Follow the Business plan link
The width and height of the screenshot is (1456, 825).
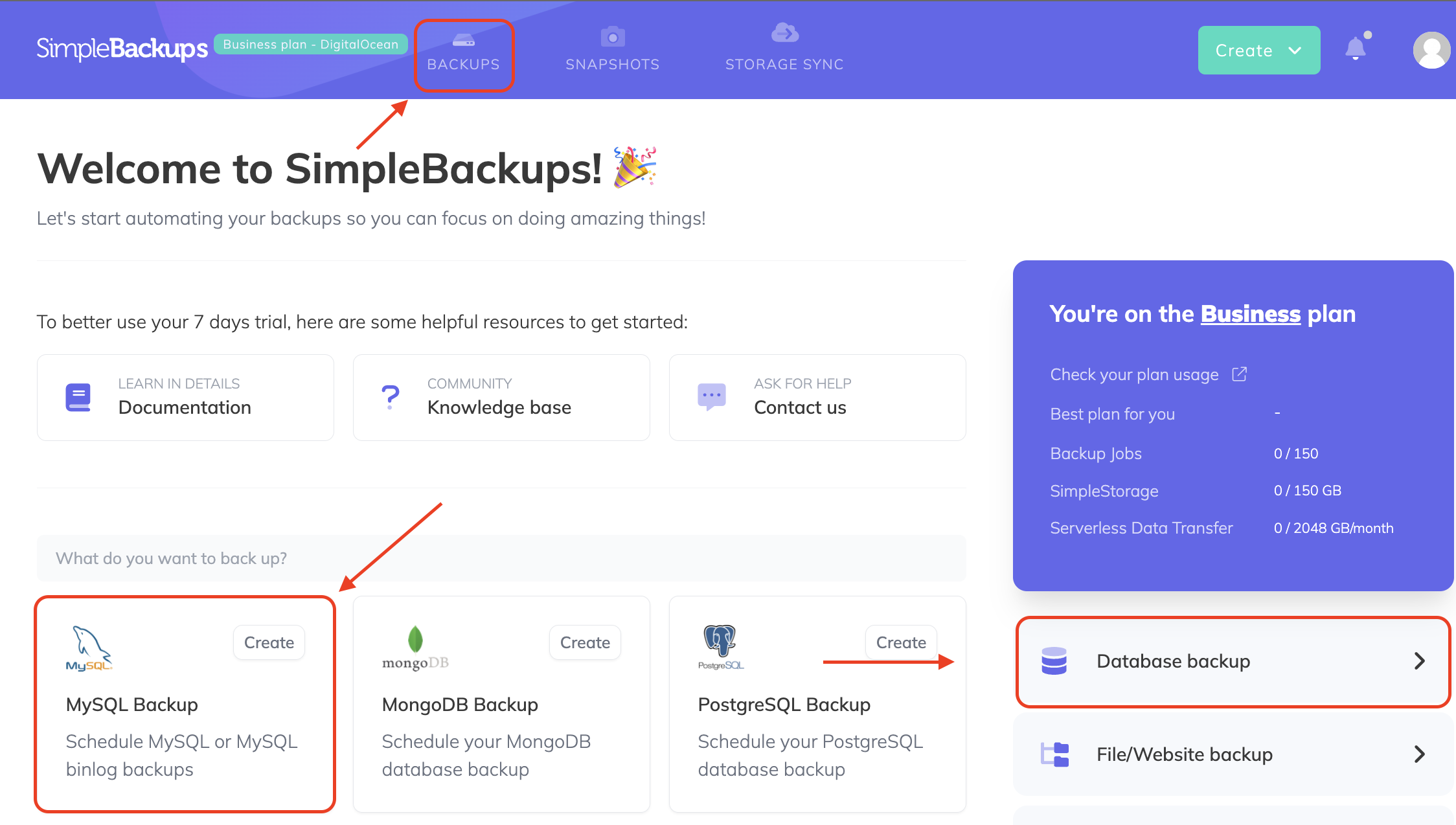tap(1250, 314)
